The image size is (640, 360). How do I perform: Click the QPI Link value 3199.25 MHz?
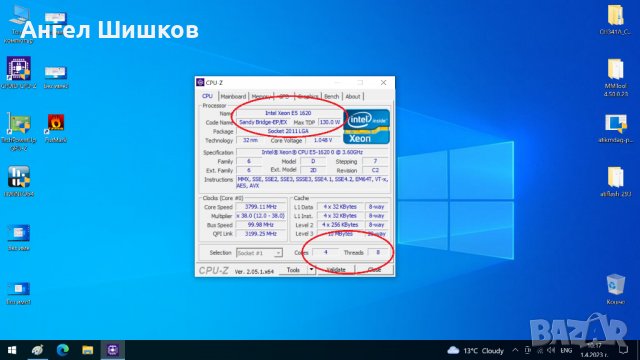[260, 234]
